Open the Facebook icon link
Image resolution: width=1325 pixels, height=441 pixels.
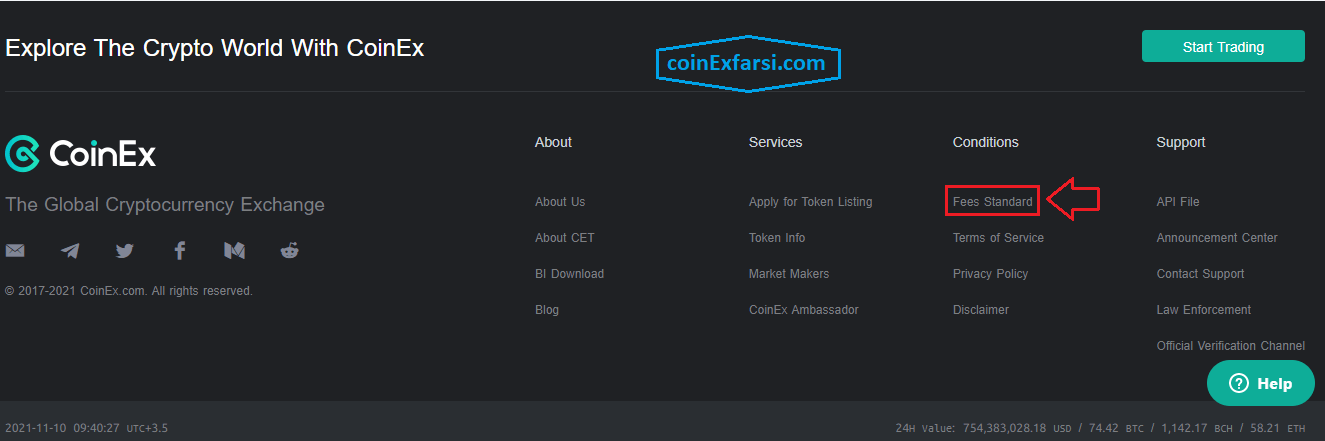point(180,250)
